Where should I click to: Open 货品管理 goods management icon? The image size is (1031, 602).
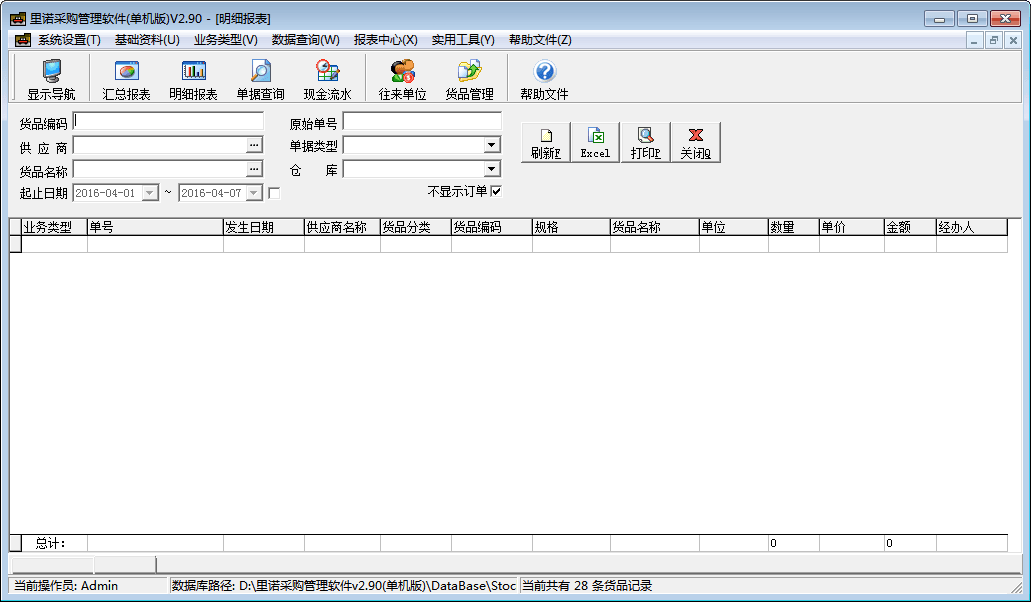469,79
